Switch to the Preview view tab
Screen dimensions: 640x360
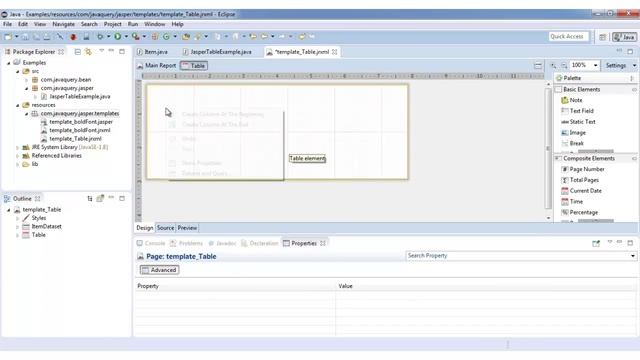187,228
